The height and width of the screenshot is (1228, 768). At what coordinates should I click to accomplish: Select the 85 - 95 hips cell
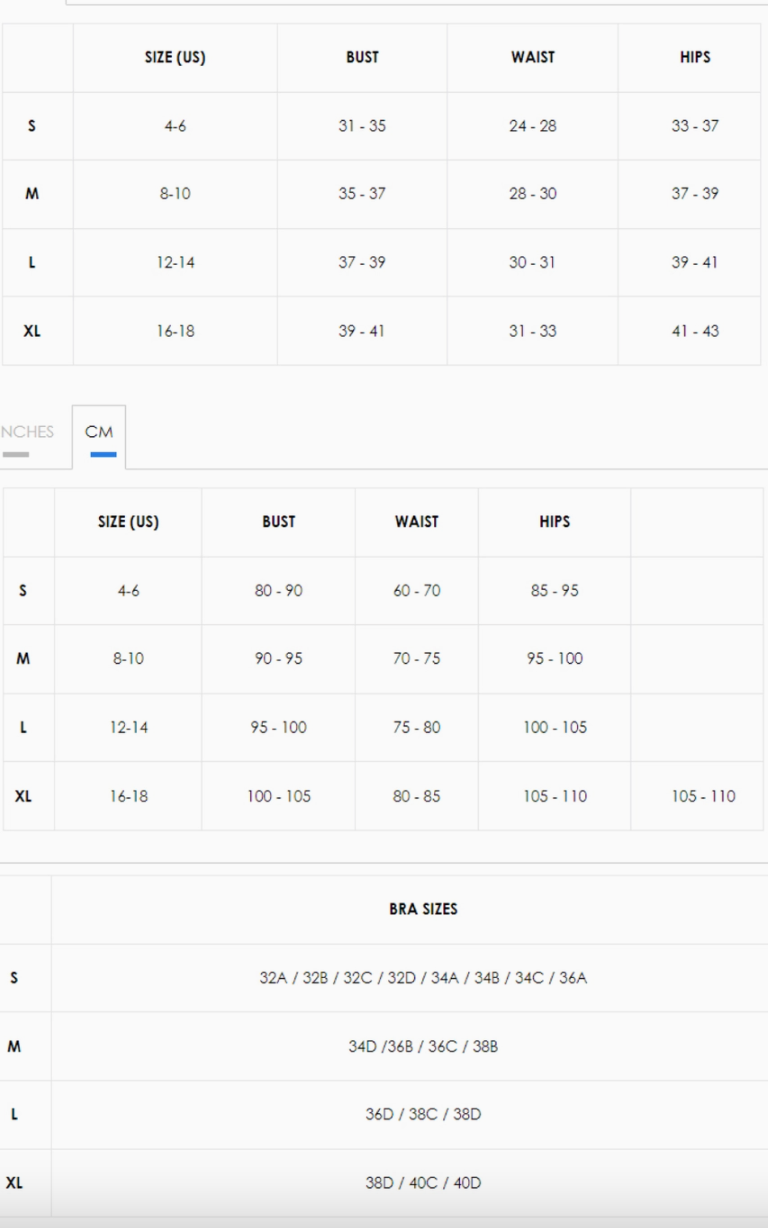tap(555, 591)
